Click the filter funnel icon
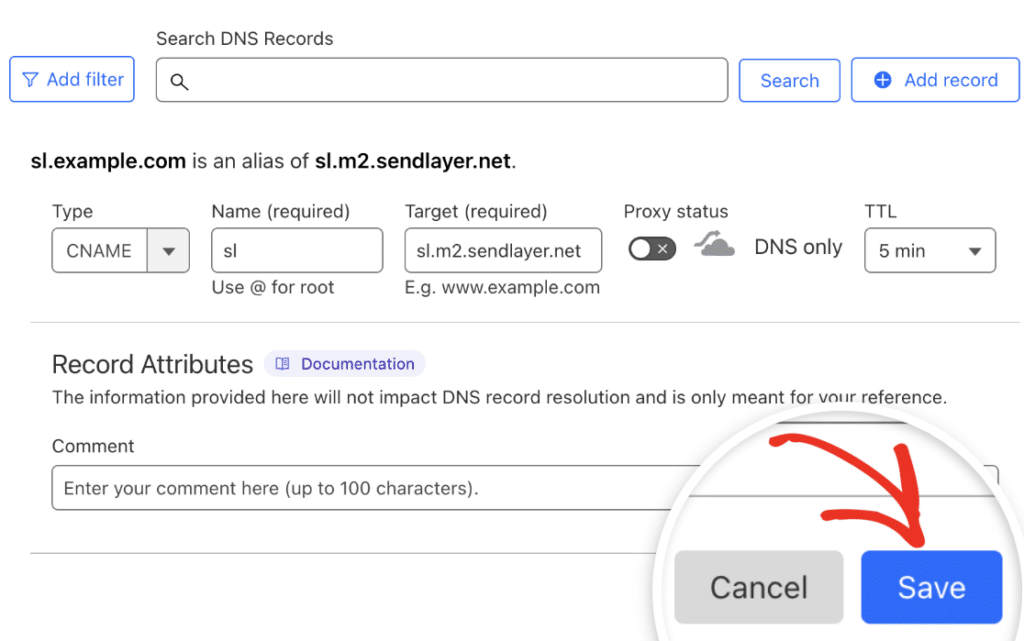 [30, 80]
